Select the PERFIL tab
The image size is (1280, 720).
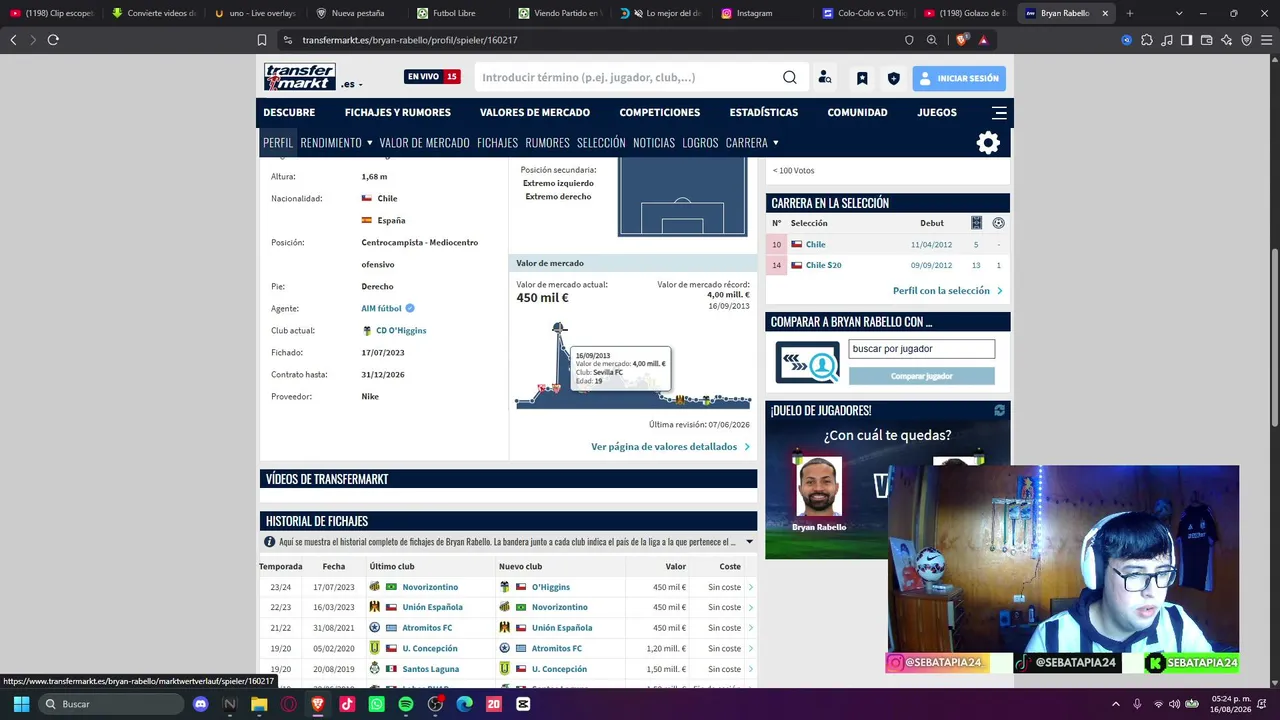coord(278,143)
